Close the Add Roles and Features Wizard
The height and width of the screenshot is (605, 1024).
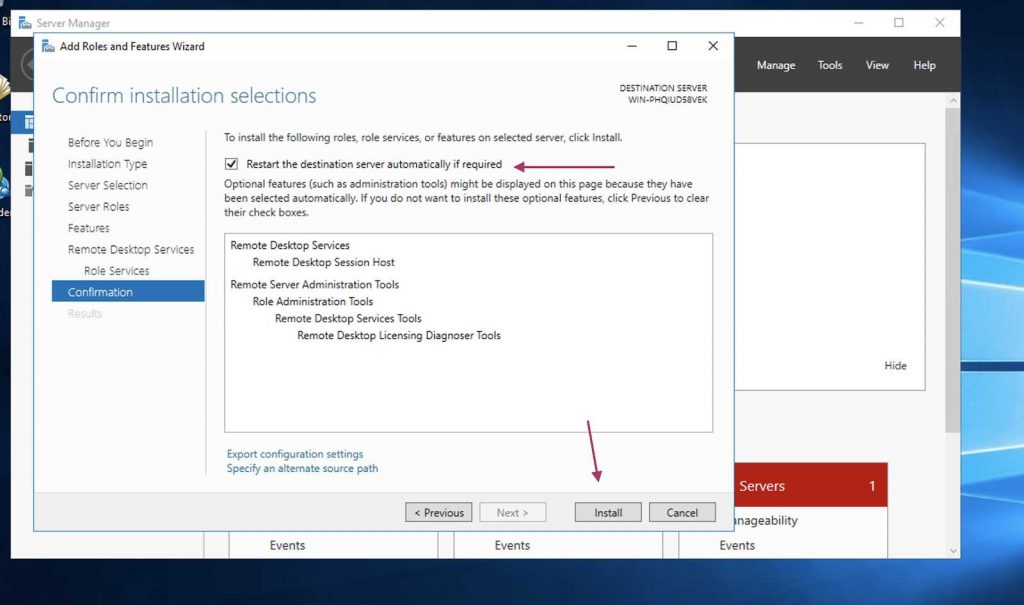coord(712,46)
